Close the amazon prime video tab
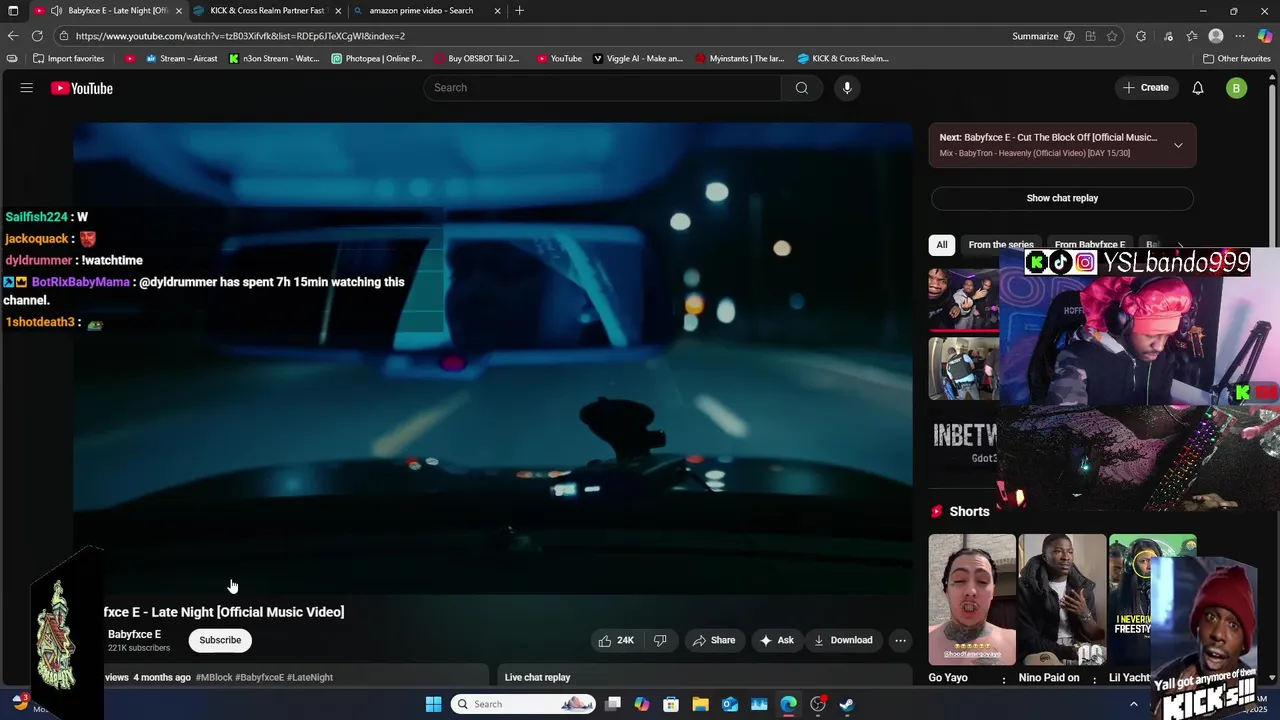1280x720 pixels. coord(497,11)
